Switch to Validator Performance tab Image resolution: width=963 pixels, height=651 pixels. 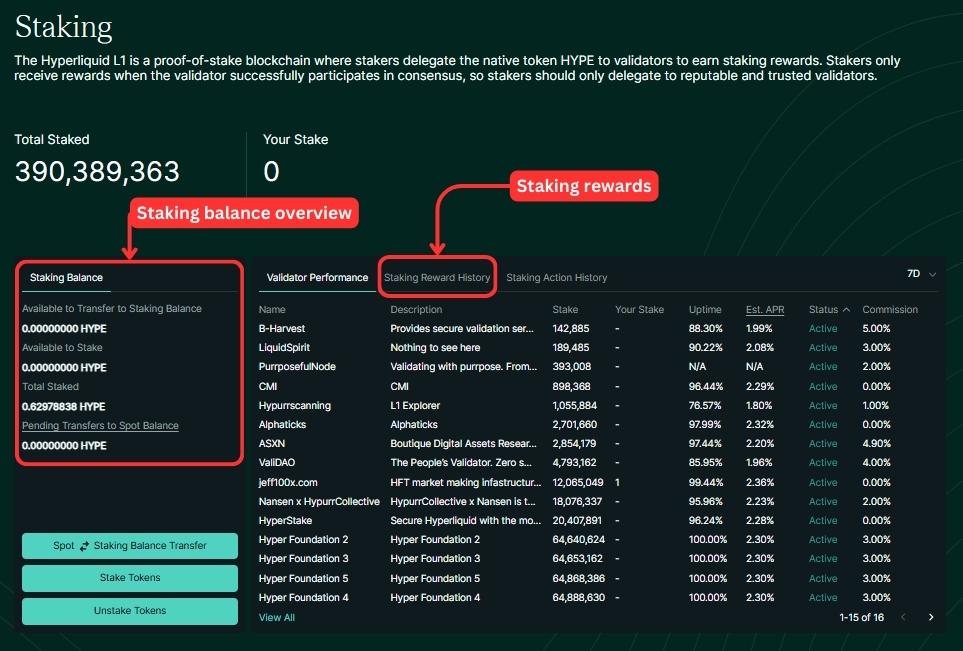pyautogui.click(x=317, y=278)
